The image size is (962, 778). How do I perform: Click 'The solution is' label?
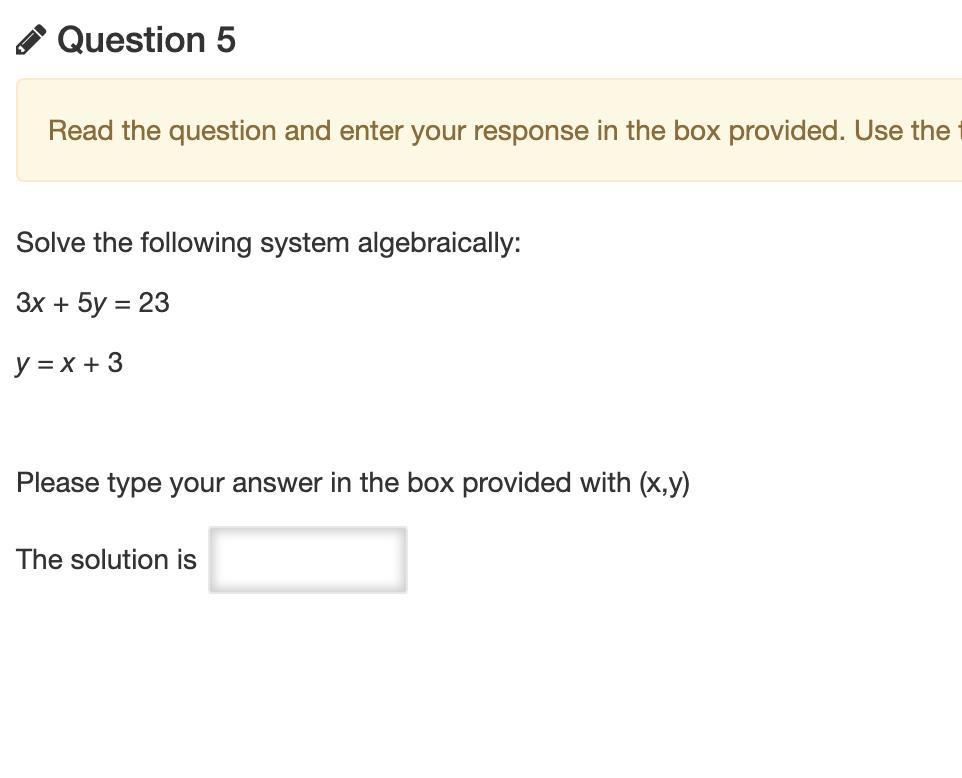pos(106,560)
